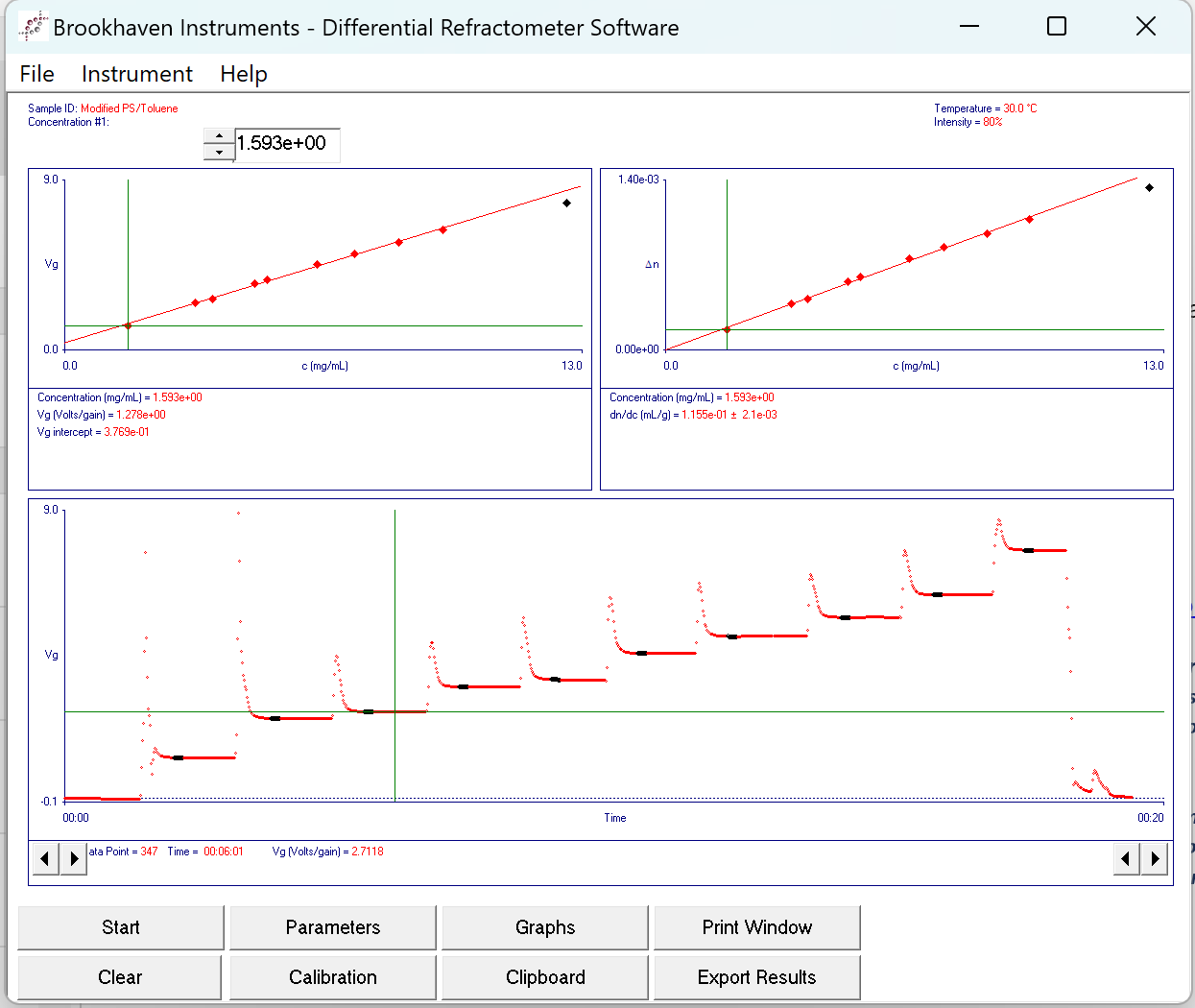Open the Calibration settings
The image size is (1195, 1008).
pos(332,976)
